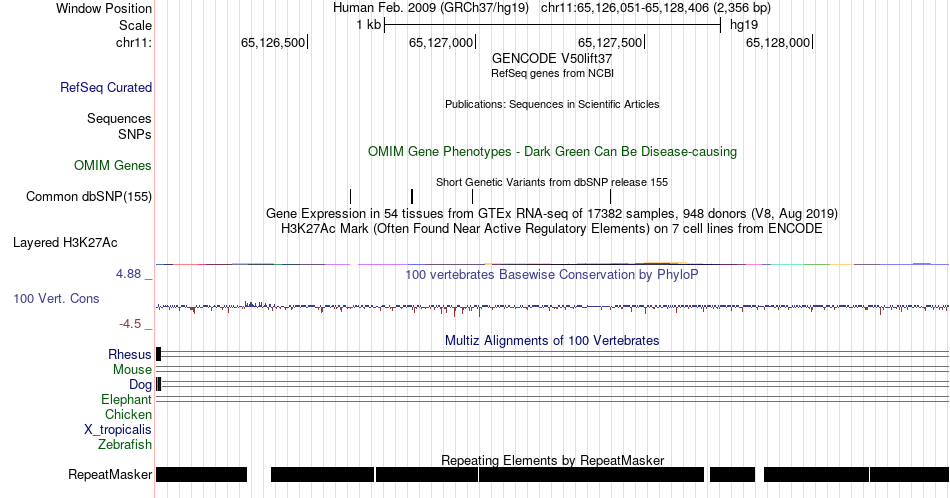Click the RepeatMasker track label
The height and width of the screenshot is (498, 950).
[110, 474]
